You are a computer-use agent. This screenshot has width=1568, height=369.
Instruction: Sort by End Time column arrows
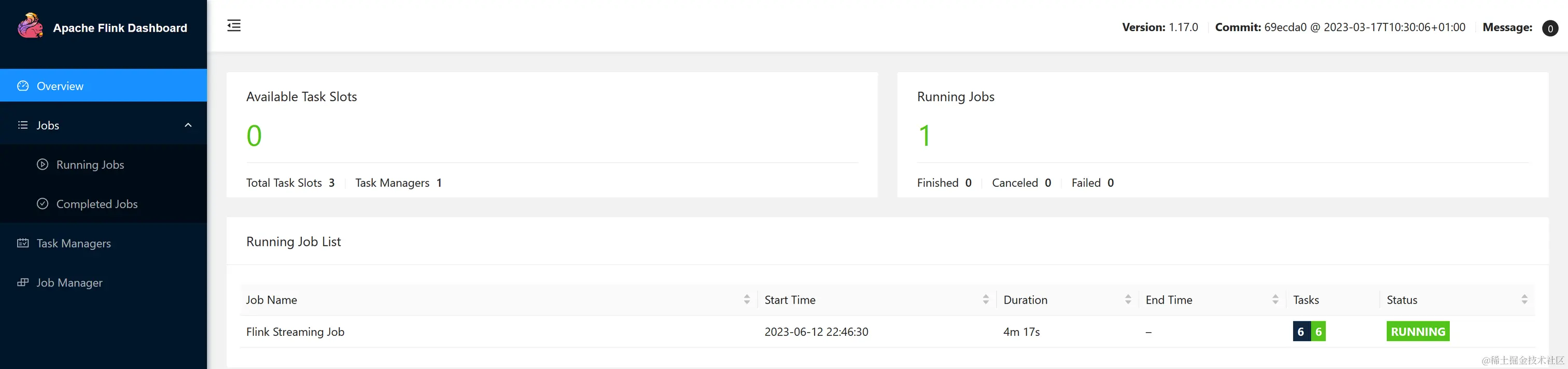1275,299
